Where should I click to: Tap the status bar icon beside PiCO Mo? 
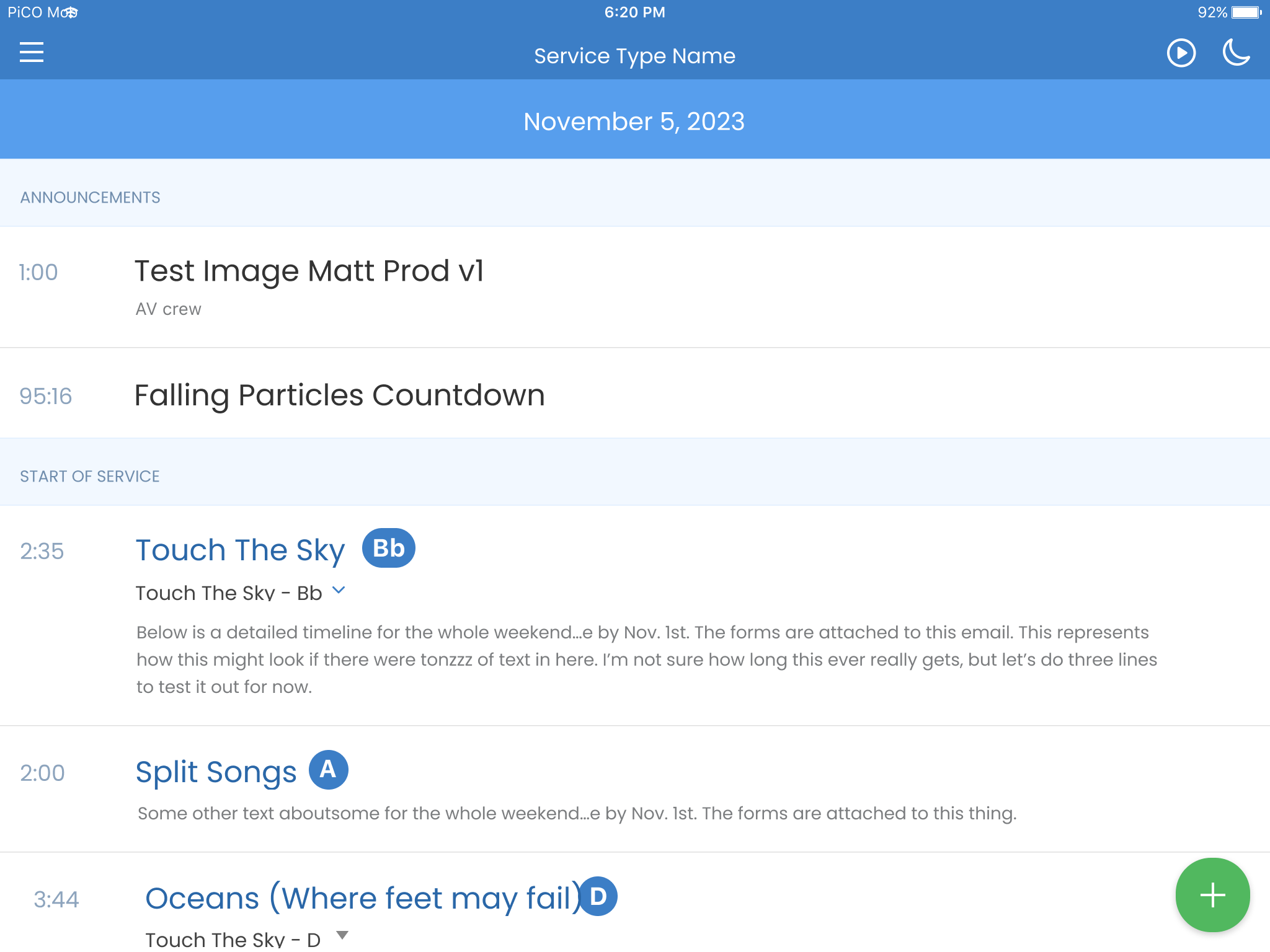[70, 12]
